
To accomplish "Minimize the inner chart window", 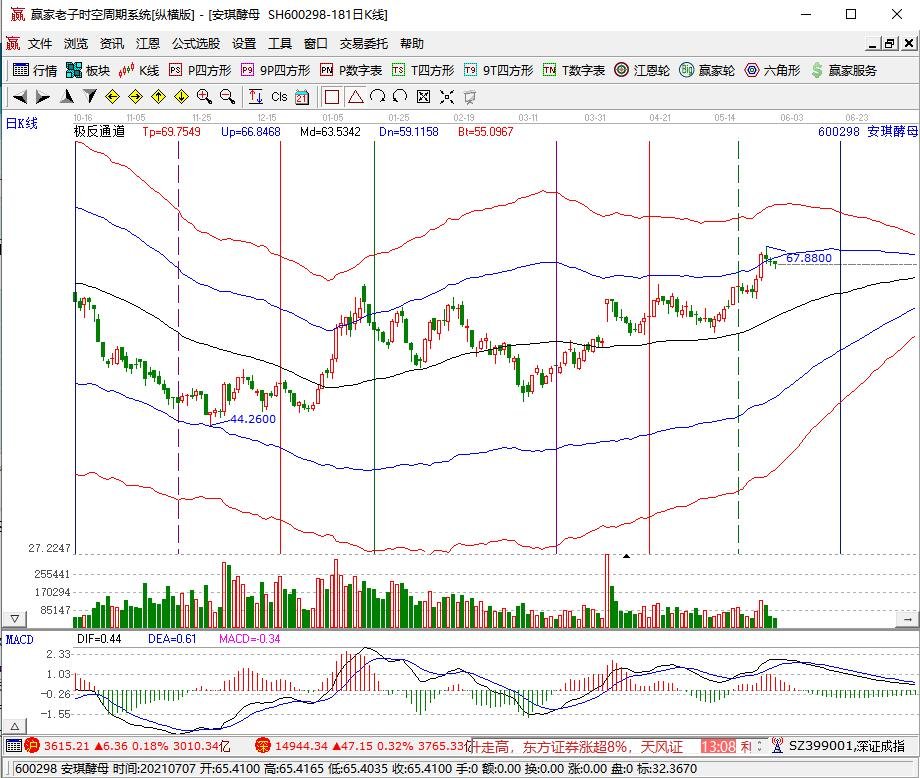I will (873, 43).
